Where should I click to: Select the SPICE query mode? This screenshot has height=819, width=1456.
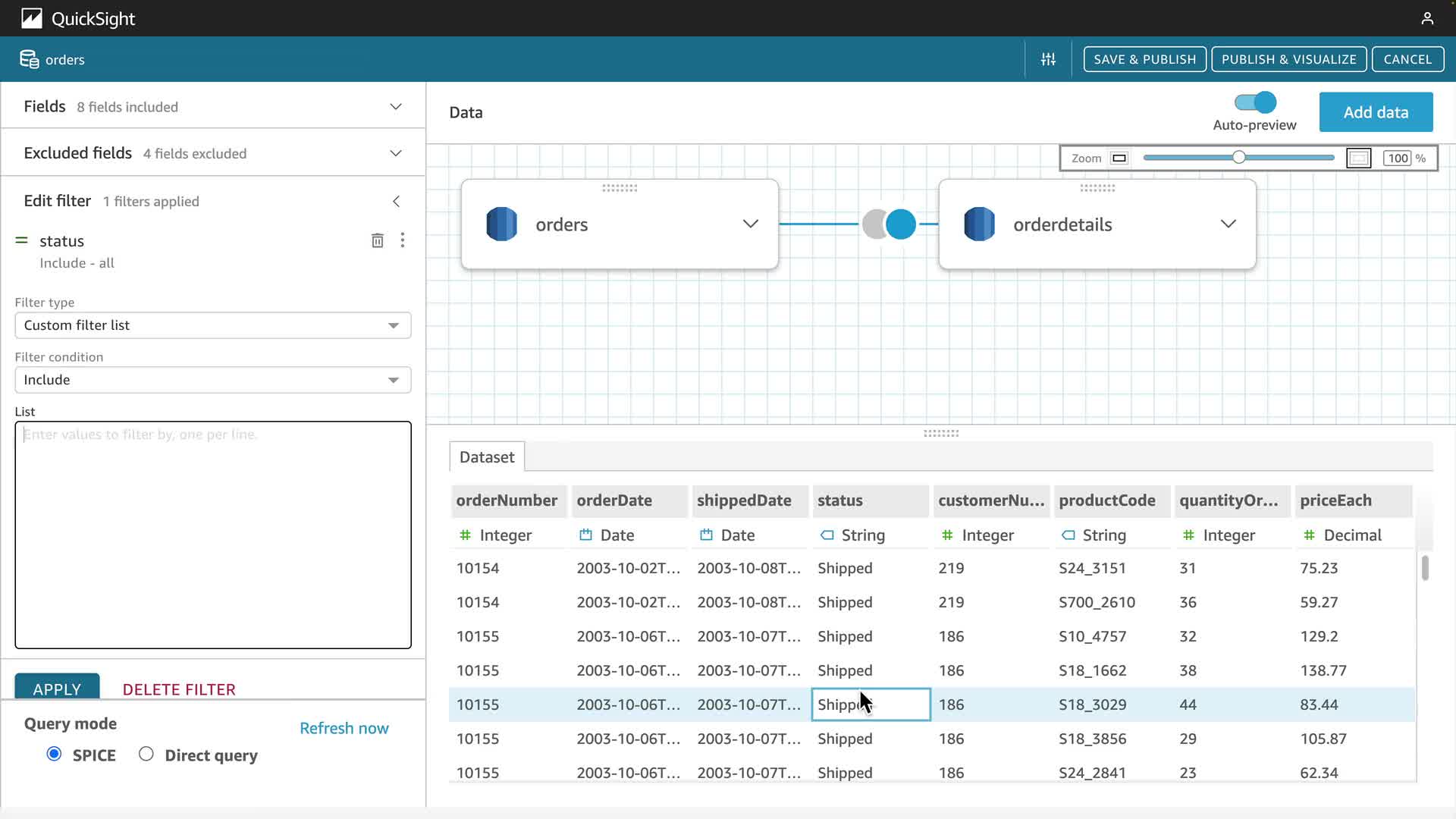point(54,754)
